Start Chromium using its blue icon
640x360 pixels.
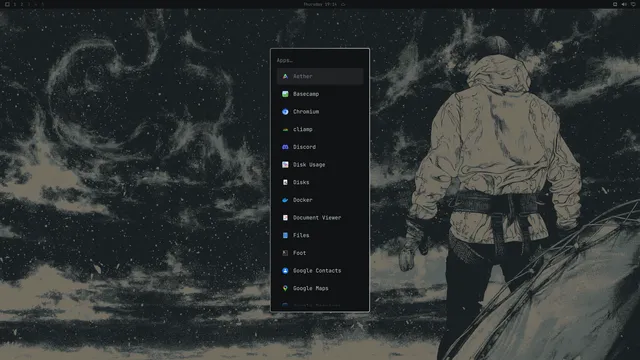pyautogui.click(x=285, y=111)
